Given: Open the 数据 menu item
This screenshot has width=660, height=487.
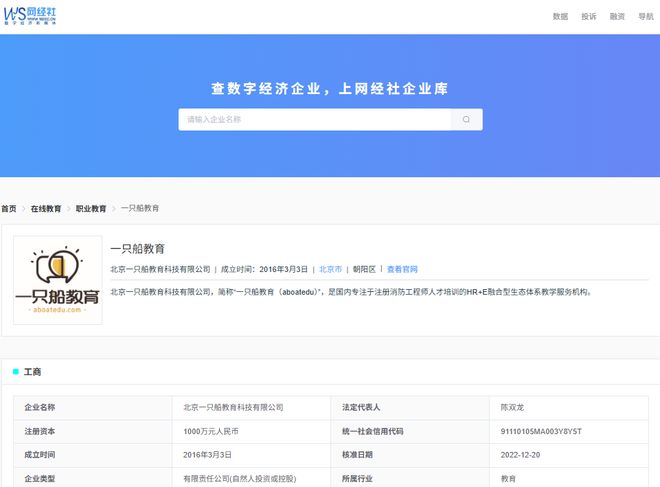Looking at the screenshot, I should click(560, 16).
